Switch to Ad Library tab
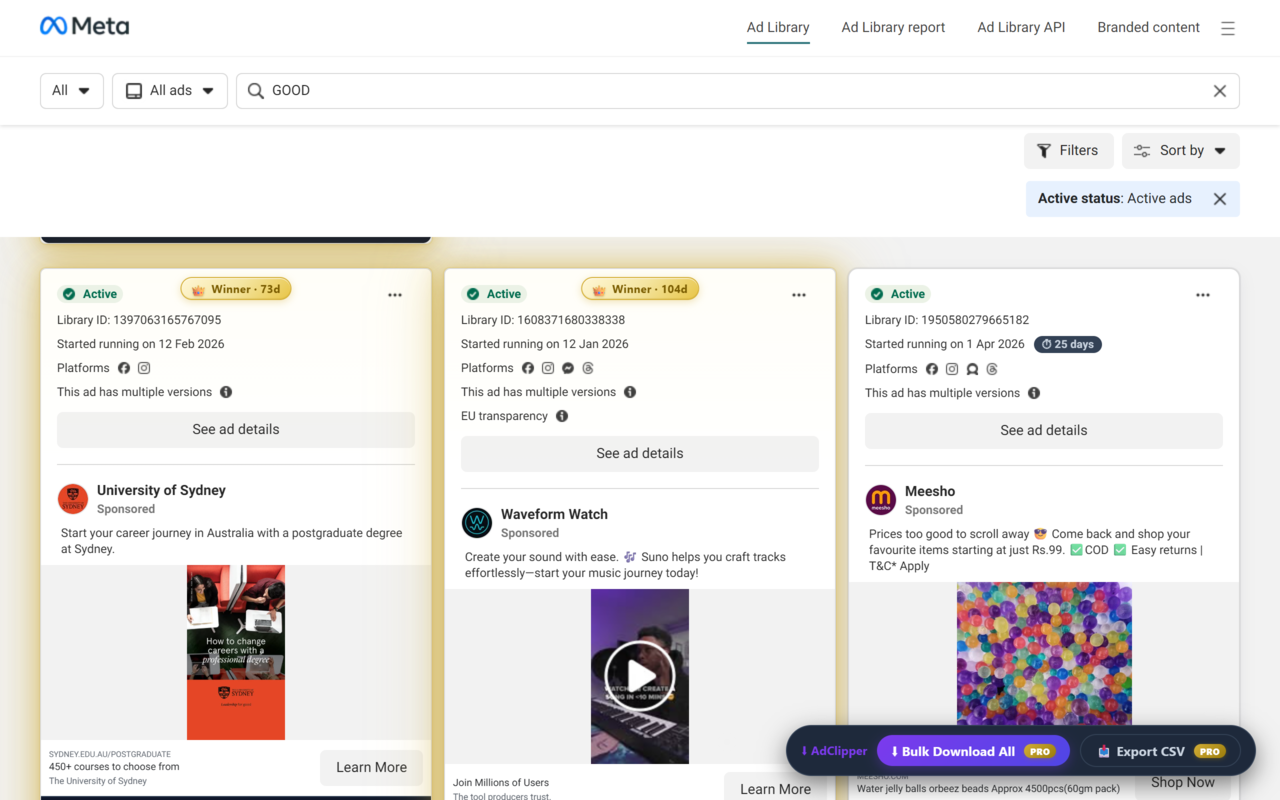Viewport: 1280px width, 800px height. coord(778,28)
